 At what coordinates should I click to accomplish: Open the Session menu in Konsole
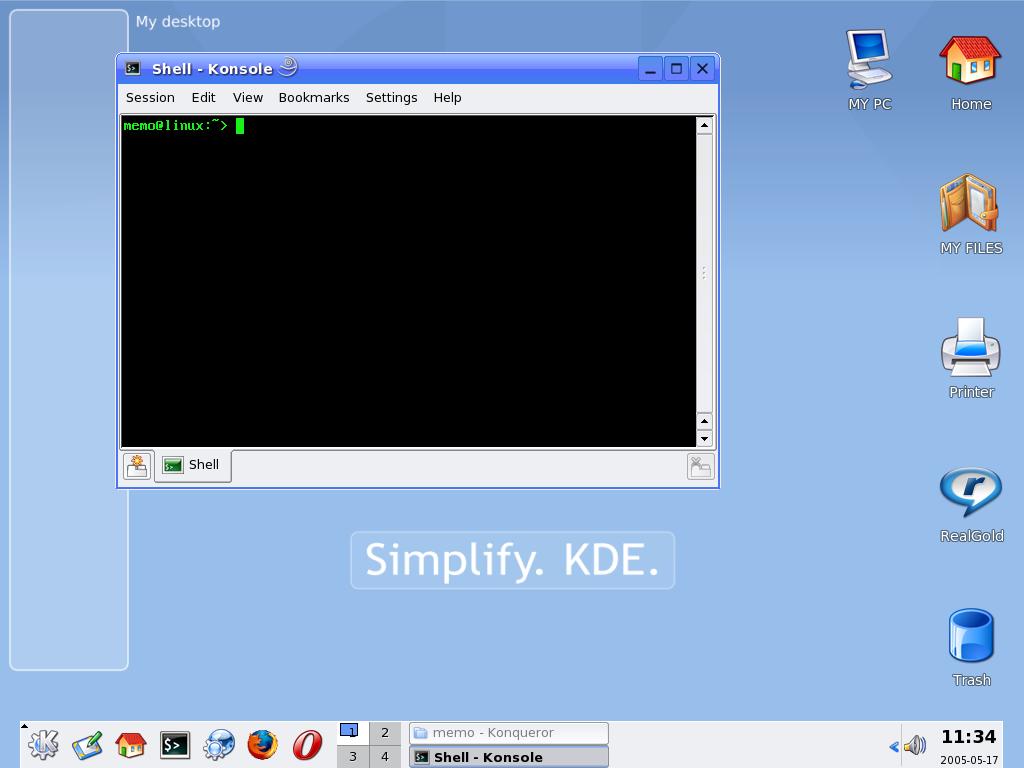click(150, 97)
